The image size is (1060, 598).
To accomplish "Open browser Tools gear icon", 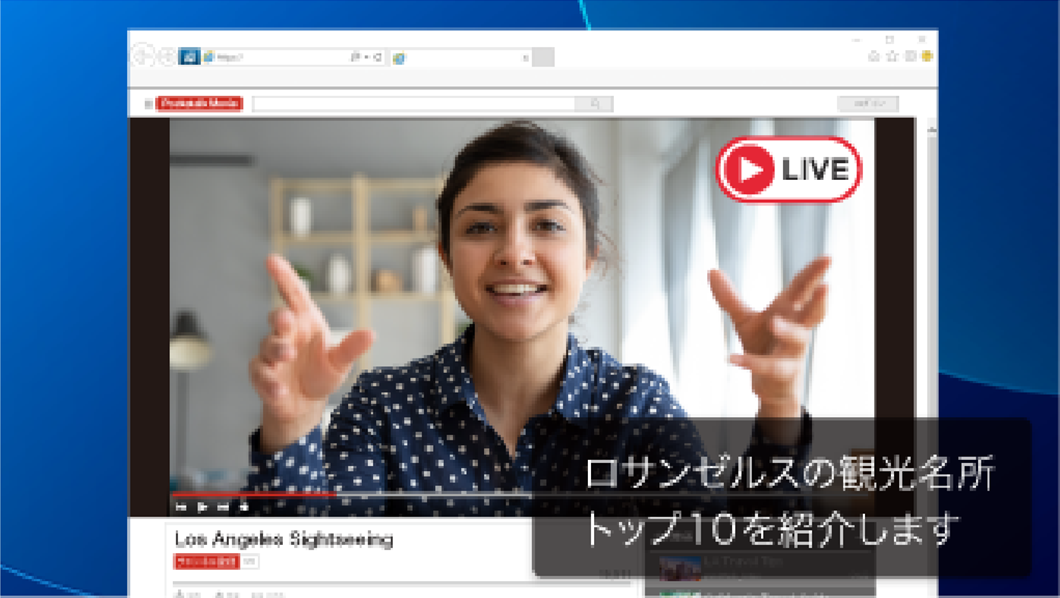I will (911, 56).
